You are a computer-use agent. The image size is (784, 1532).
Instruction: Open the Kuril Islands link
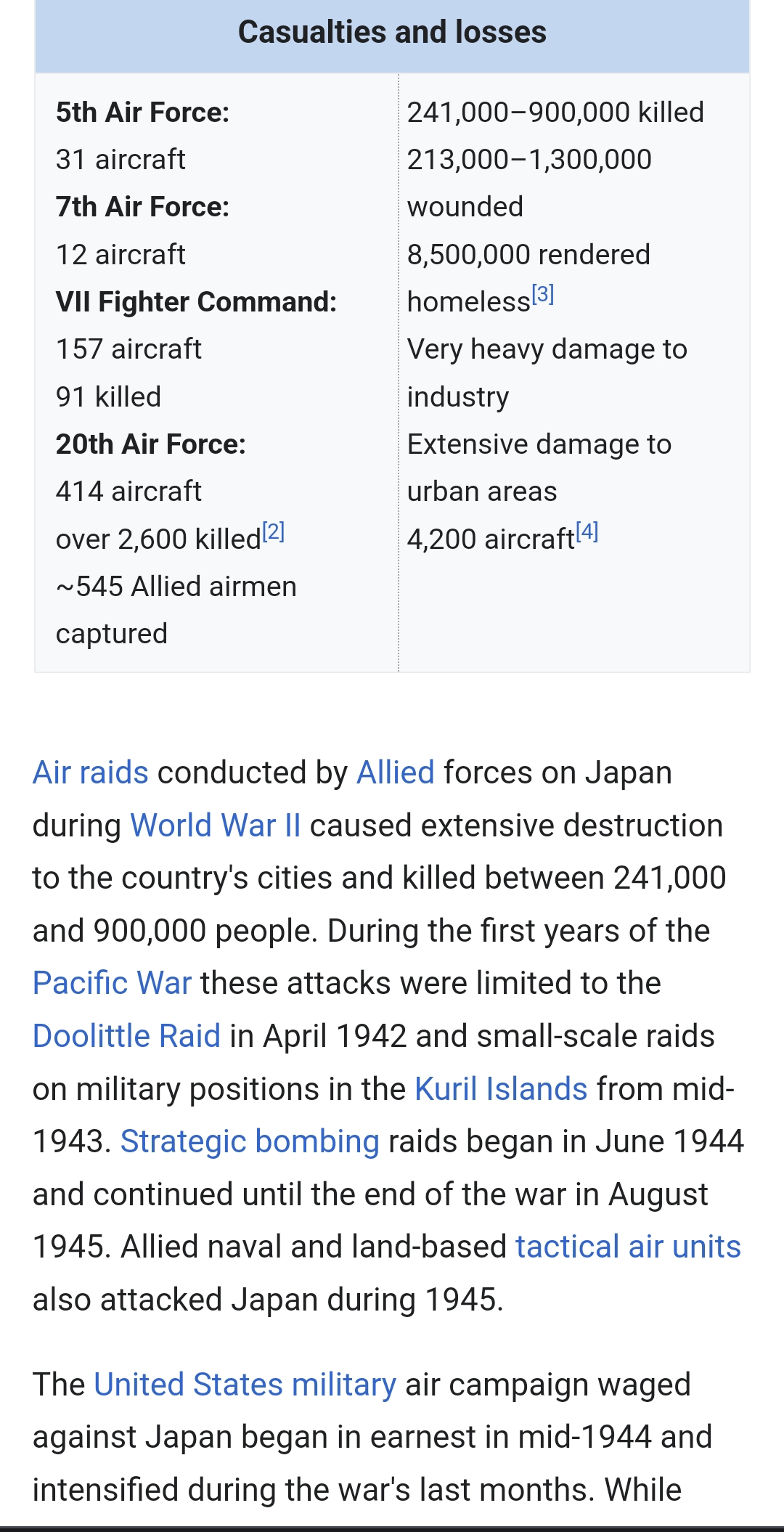501,1089
